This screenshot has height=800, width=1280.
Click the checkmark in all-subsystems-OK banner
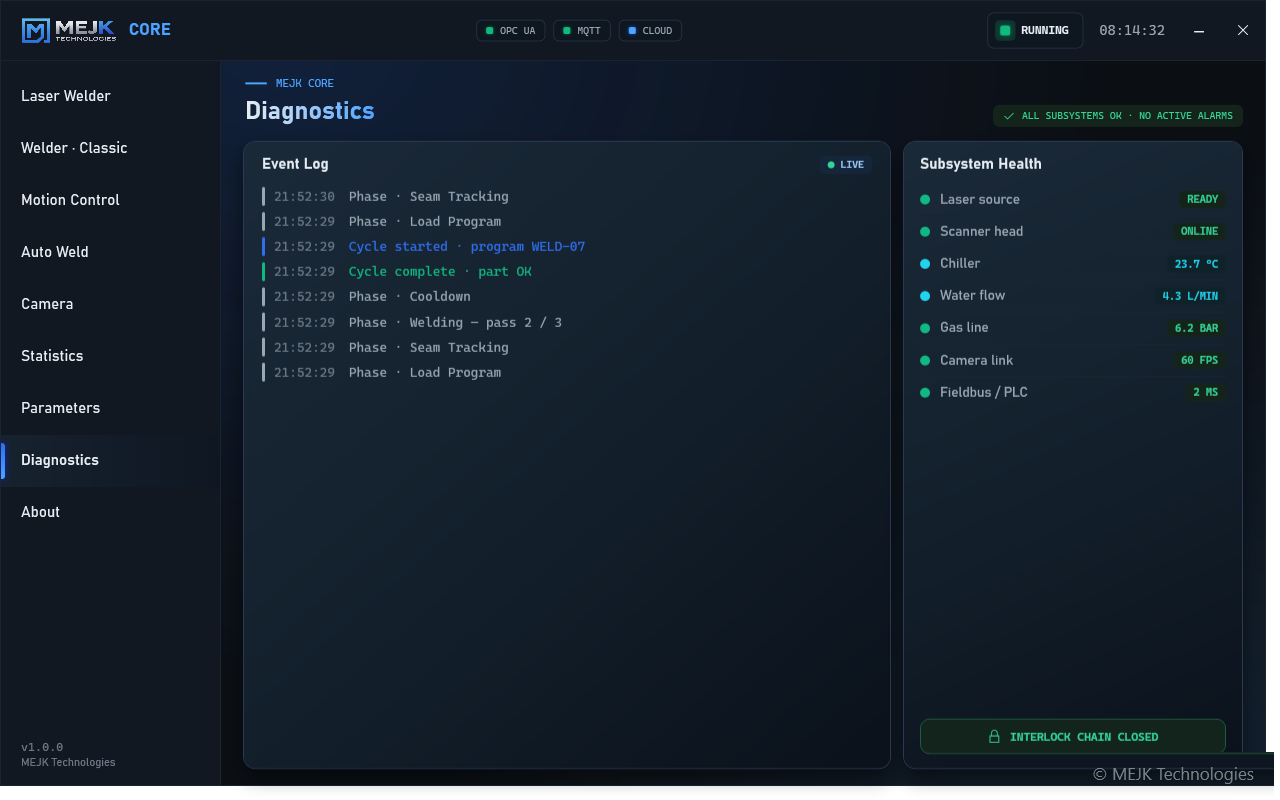tap(1008, 116)
